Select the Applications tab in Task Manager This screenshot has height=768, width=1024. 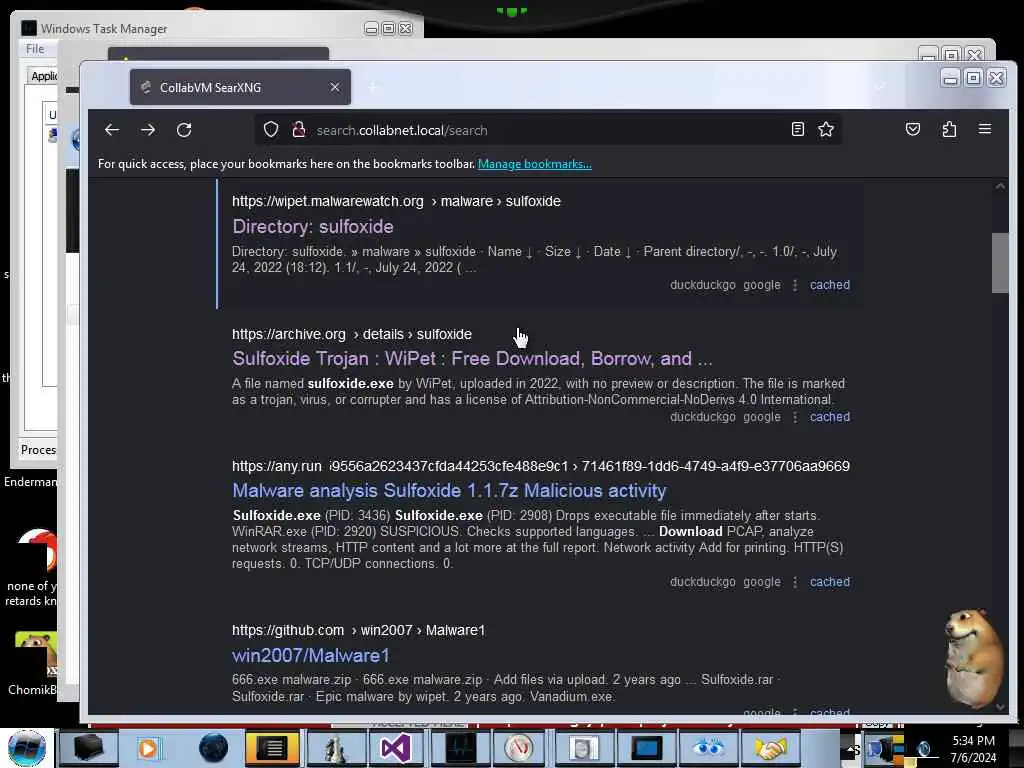pos(43,76)
